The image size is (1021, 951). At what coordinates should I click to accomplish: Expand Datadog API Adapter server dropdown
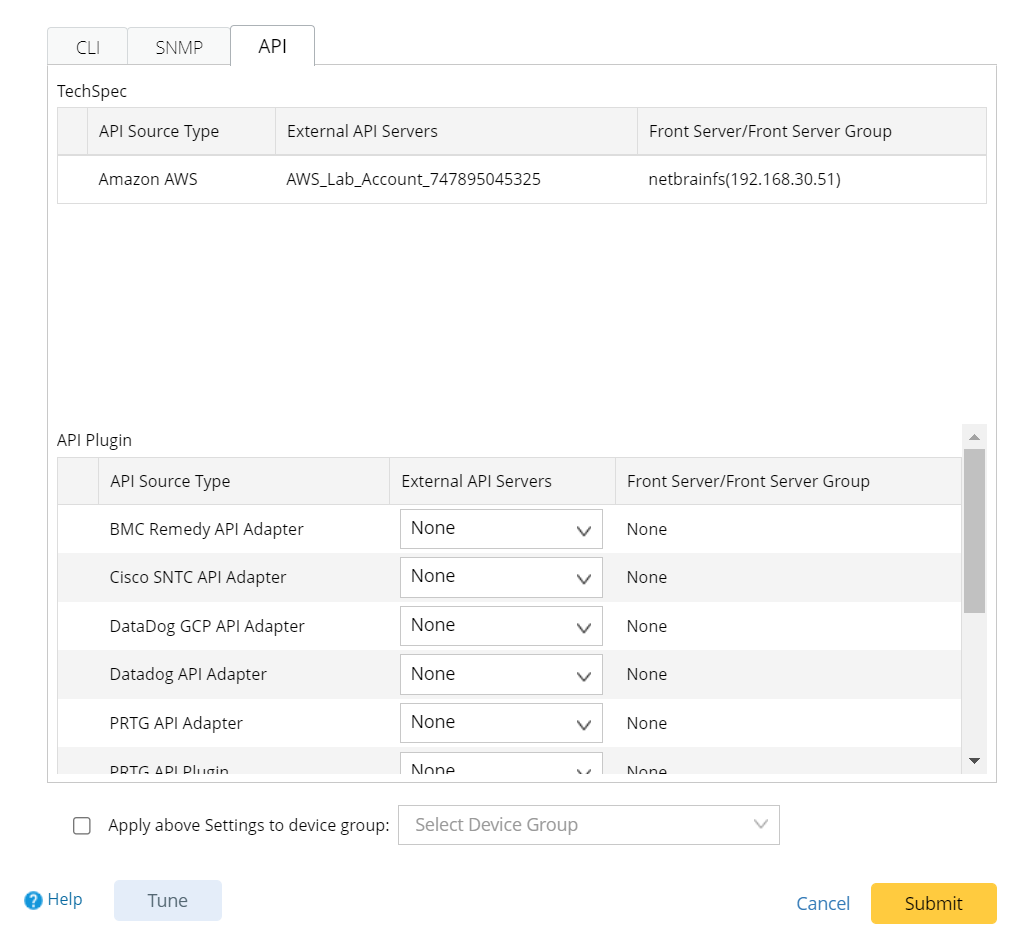point(501,674)
